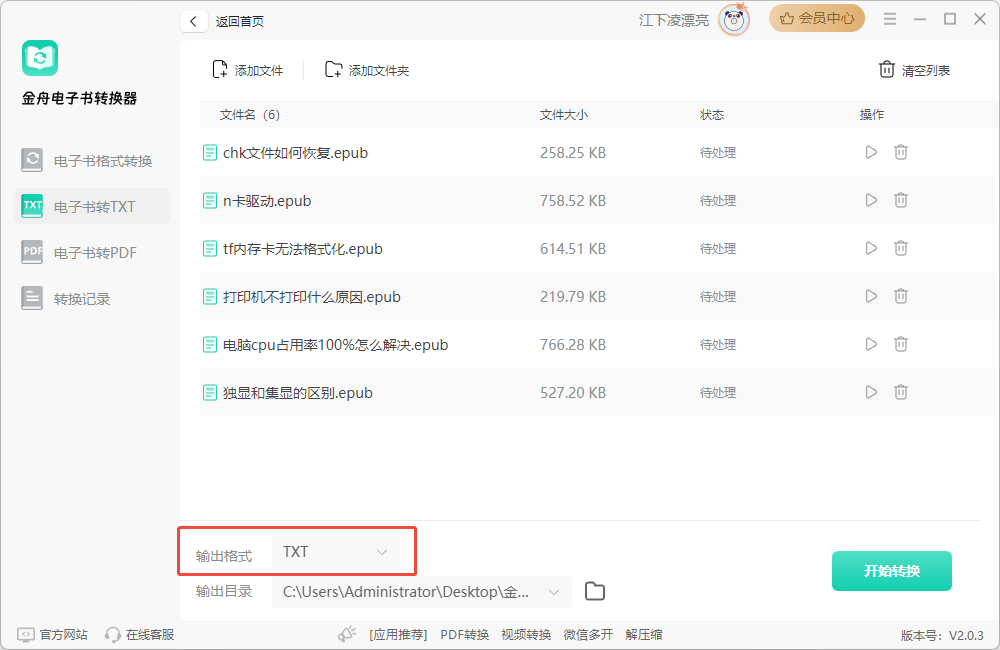Screen dimensions: 1000x650
Task: Select file tf内存卡无法格式化.epub
Action: [303, 249]
